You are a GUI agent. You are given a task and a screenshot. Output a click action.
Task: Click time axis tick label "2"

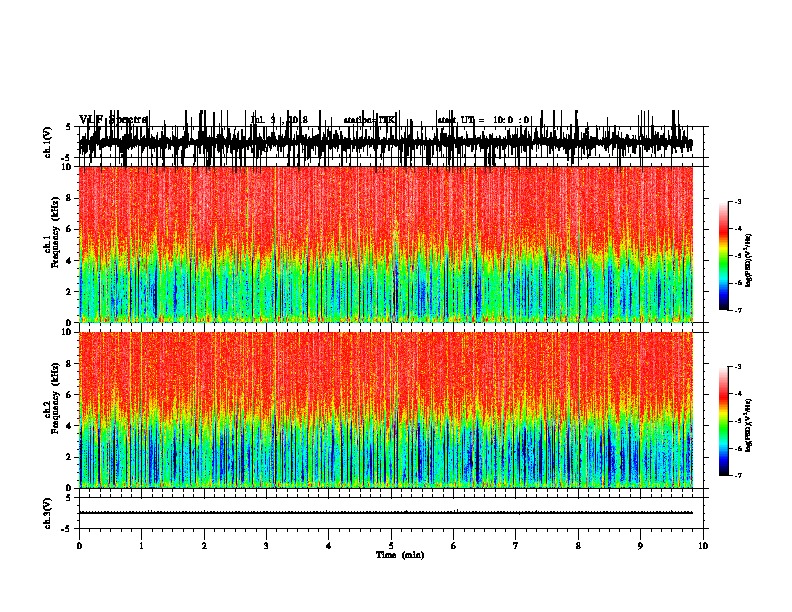[x=204, y=546]
